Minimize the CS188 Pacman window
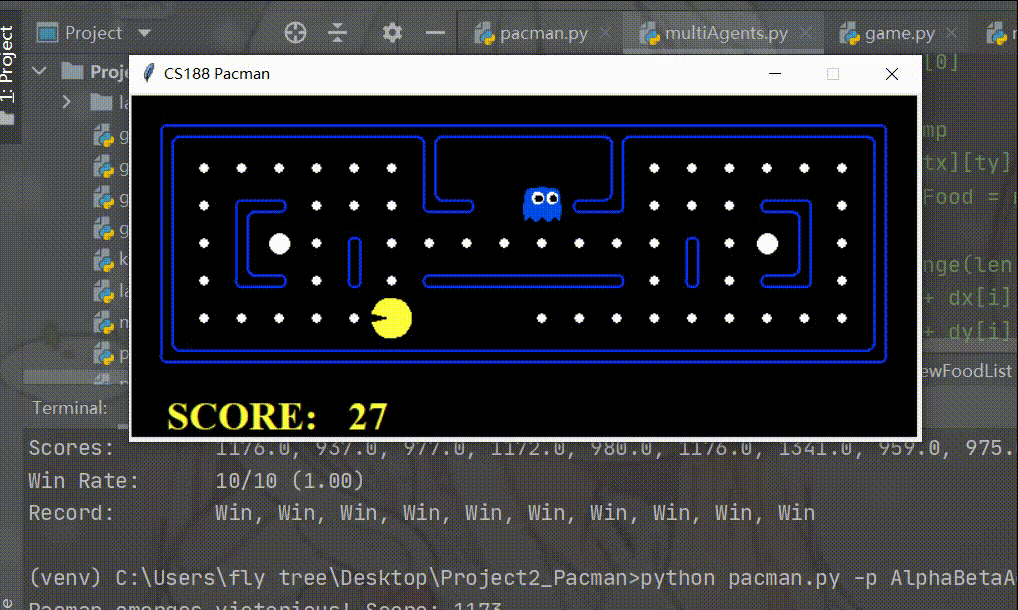The height and width of the screenshot is (610, 1018). [x=775, y=73]
